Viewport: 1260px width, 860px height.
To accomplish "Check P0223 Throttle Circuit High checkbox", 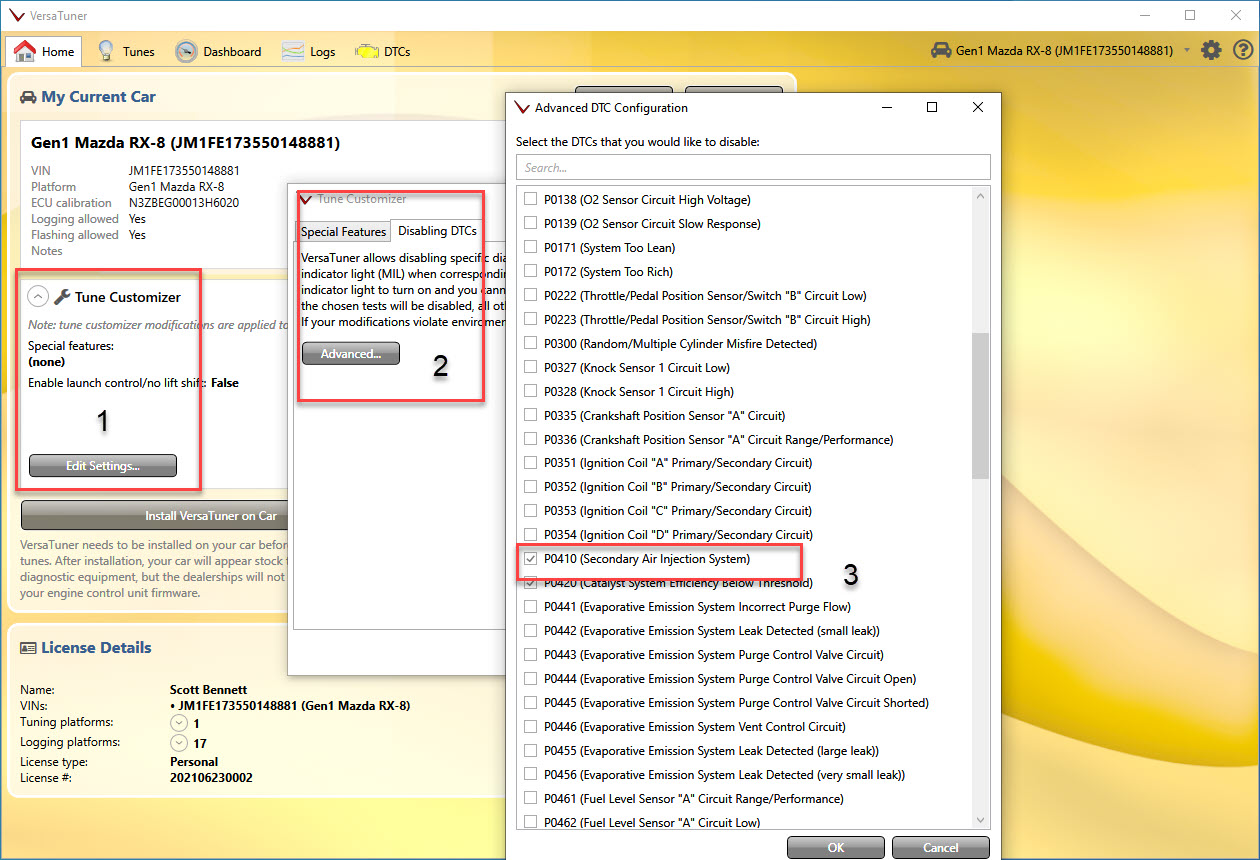I will (x=530, y=320).
